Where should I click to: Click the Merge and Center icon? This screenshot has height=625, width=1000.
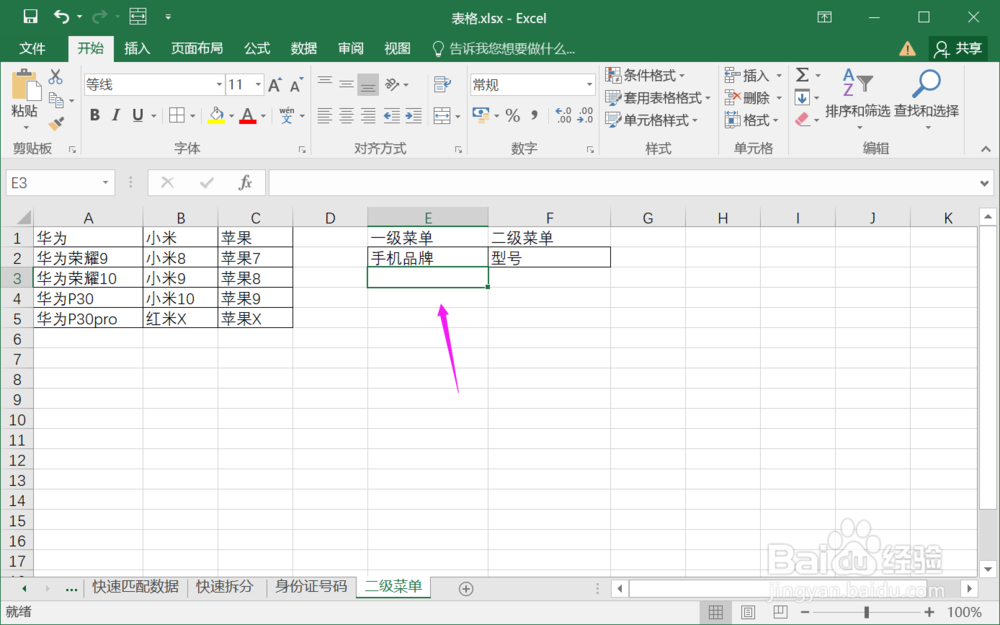pyautogui.click(x=441, y=115)
